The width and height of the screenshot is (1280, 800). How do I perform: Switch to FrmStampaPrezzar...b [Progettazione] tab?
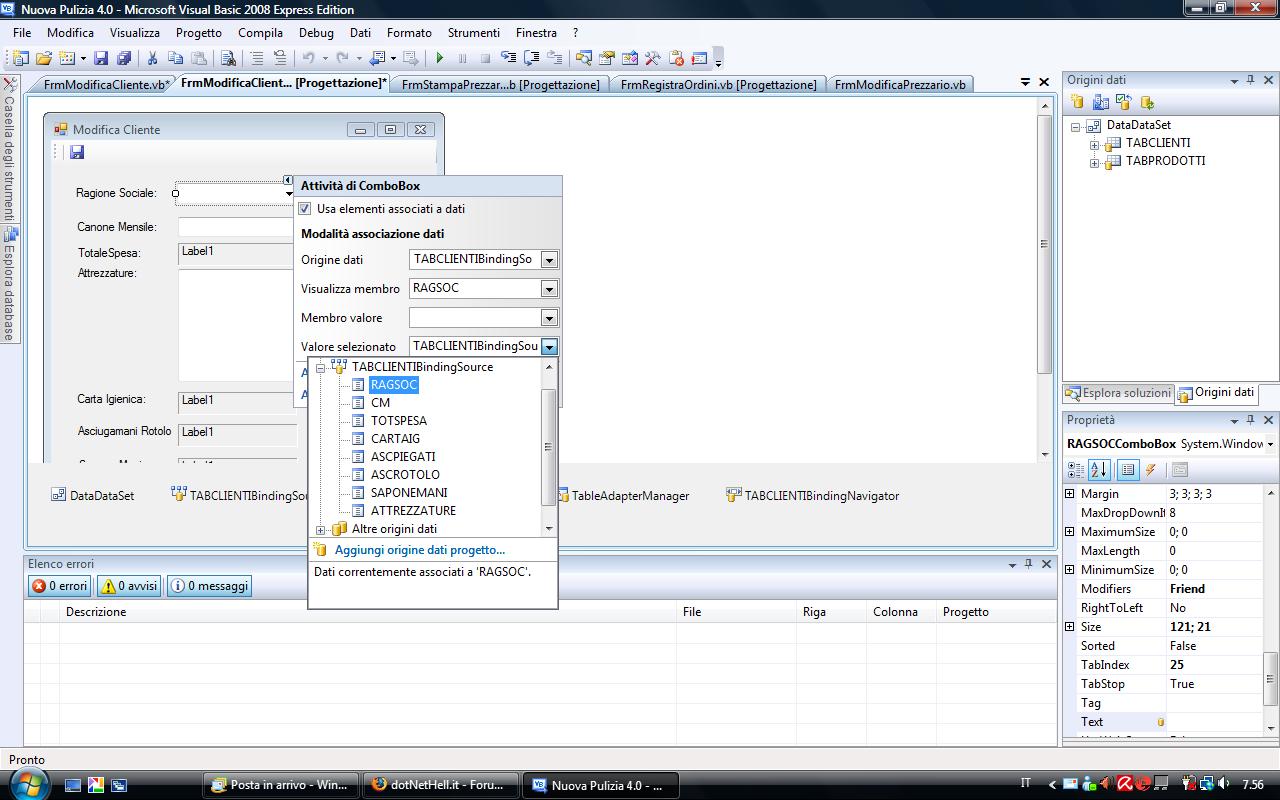(500, 85)
